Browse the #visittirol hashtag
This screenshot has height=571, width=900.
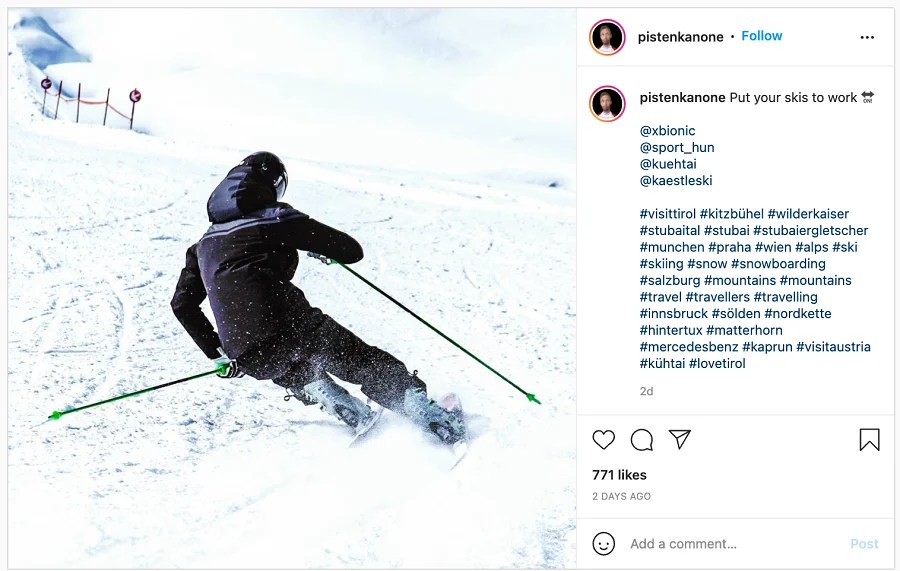tap(668, 214)
